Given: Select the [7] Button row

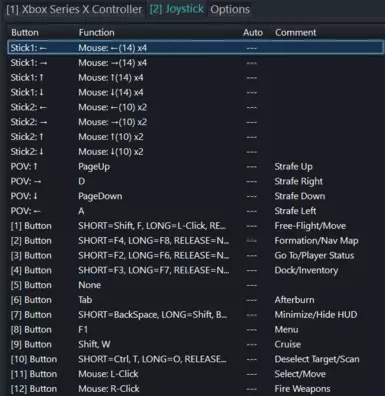Looking at the screenshot, I should (x=195, y=315).
